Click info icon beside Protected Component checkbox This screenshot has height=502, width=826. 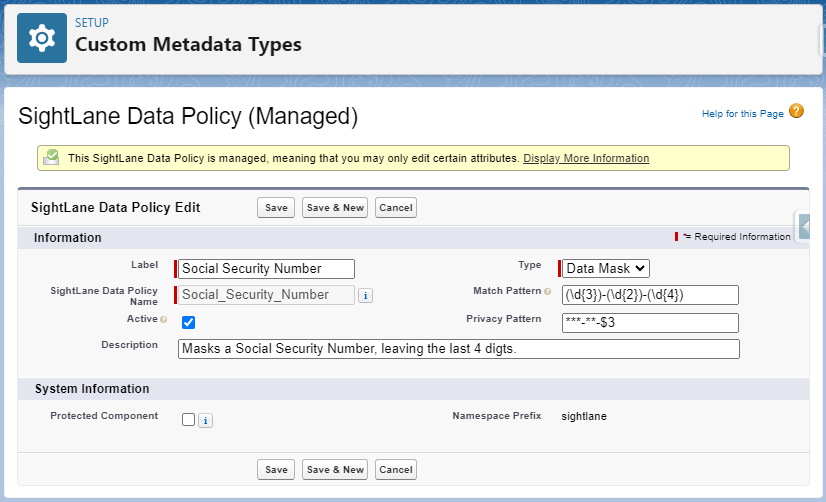coord(205,420)
